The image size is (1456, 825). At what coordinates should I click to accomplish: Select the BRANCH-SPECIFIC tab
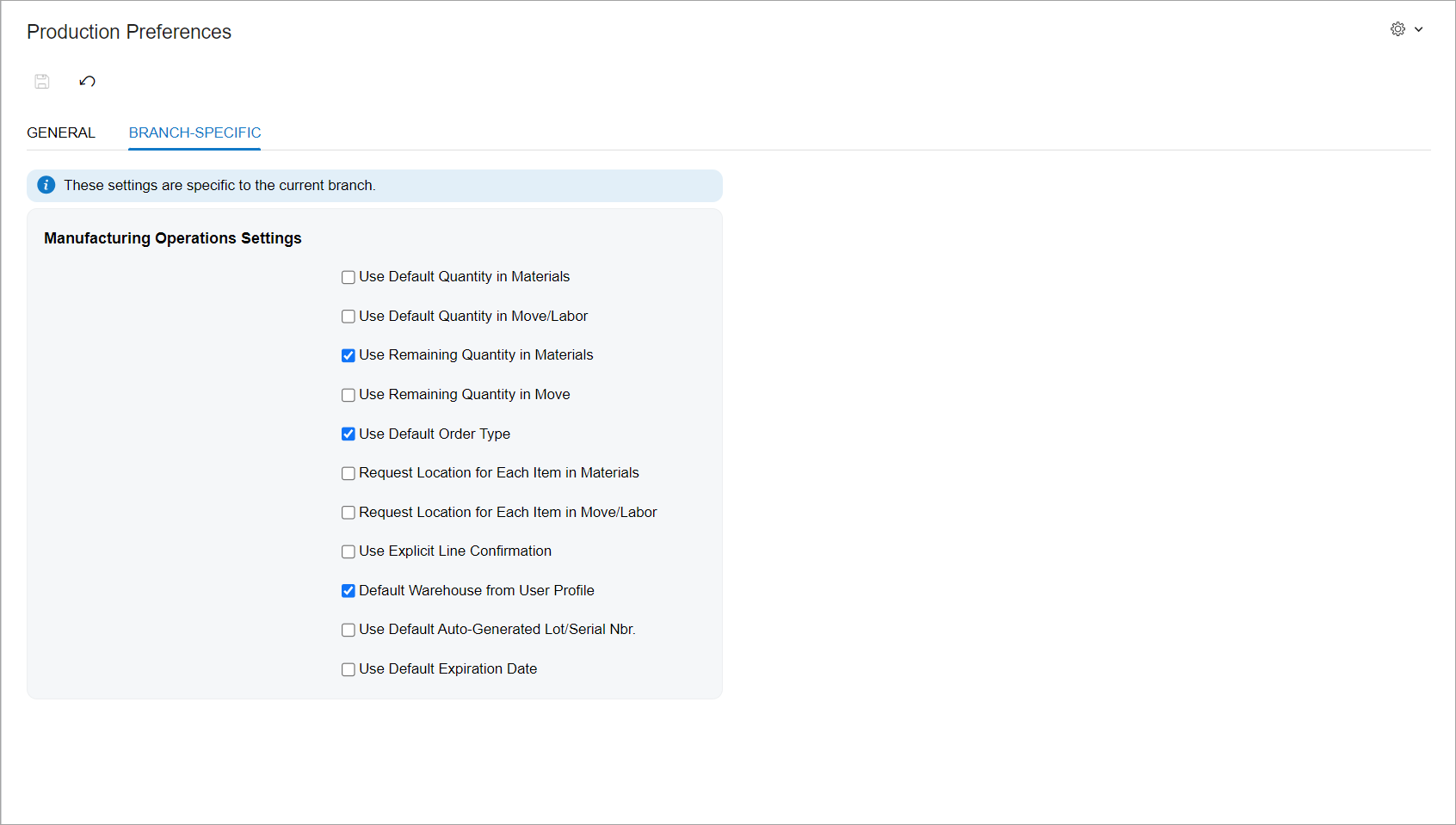(194, 132)
